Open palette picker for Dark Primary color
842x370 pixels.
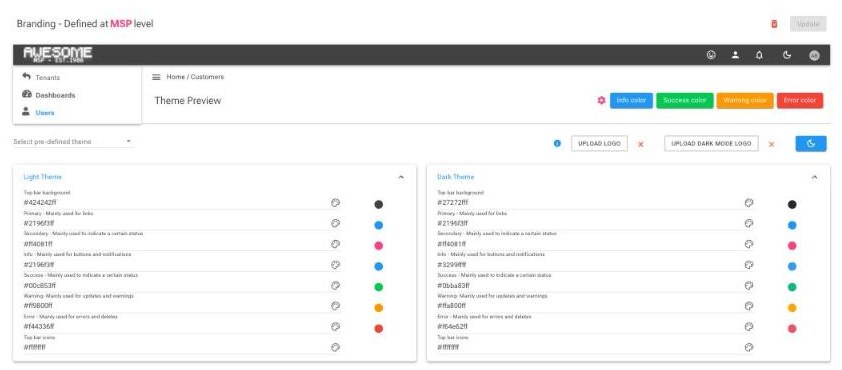749,223
